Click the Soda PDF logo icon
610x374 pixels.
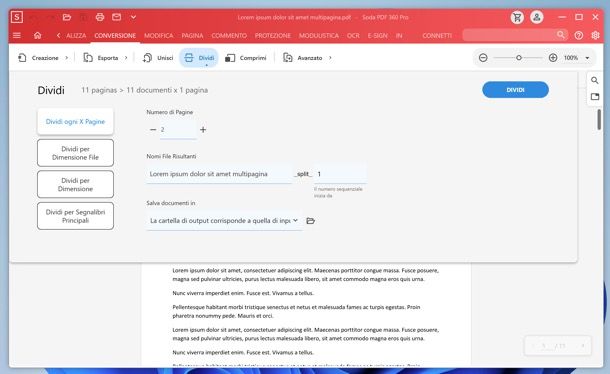click(x=17, y=17)
